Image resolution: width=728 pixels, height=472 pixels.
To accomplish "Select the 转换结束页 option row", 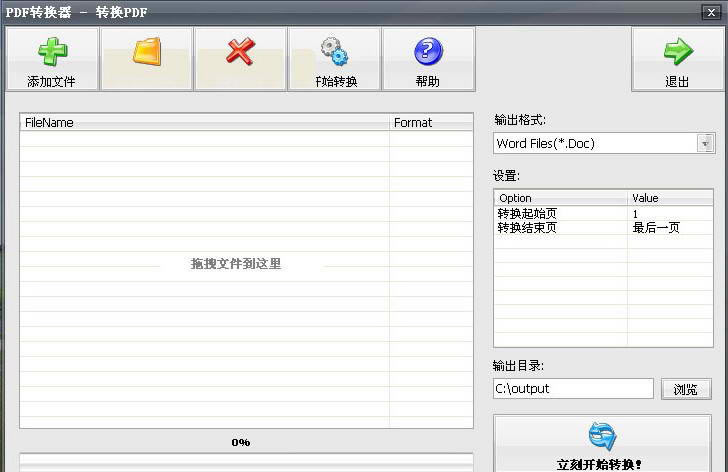I will (x=603, y=227).
